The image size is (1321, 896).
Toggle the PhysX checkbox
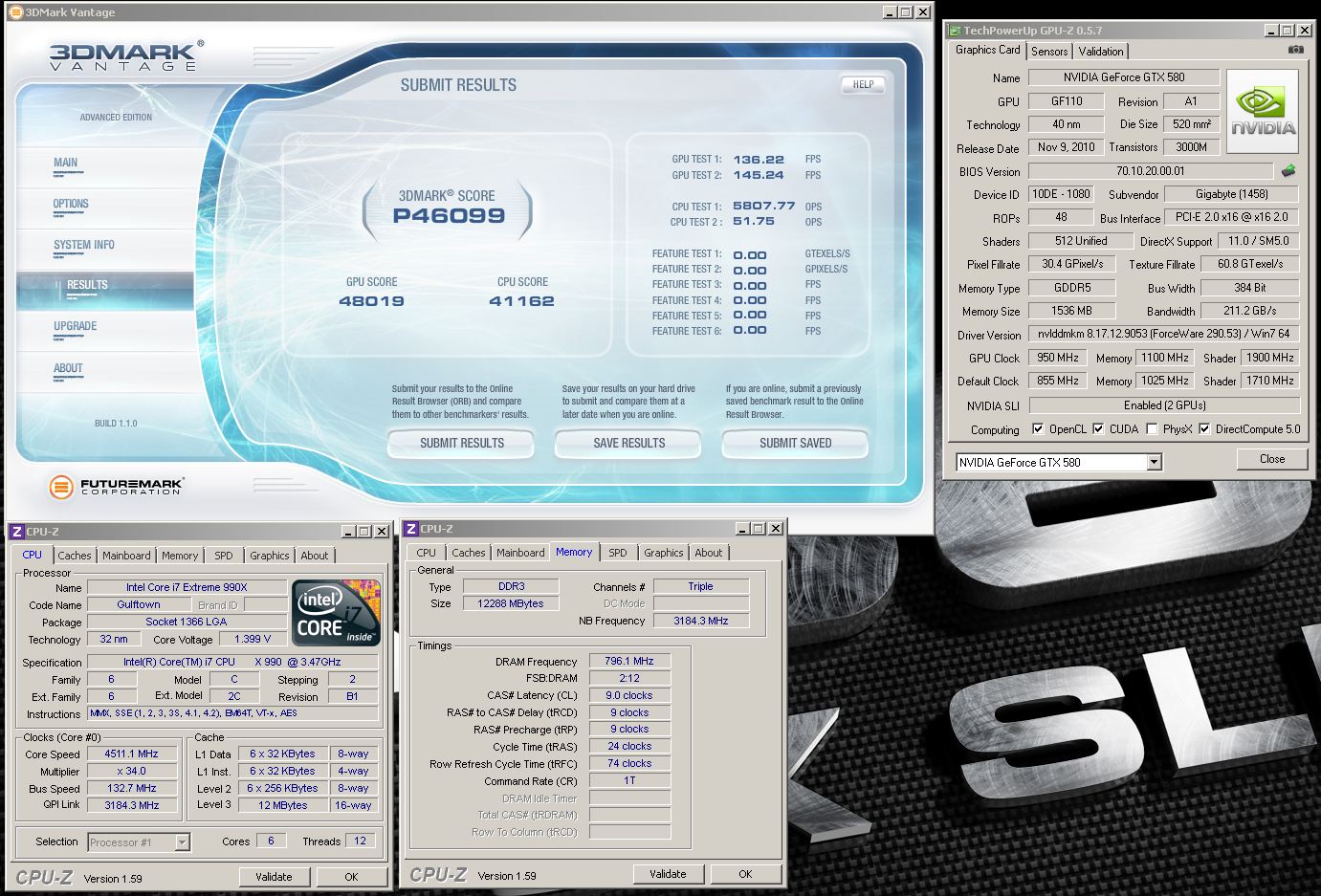point(1152,429)
